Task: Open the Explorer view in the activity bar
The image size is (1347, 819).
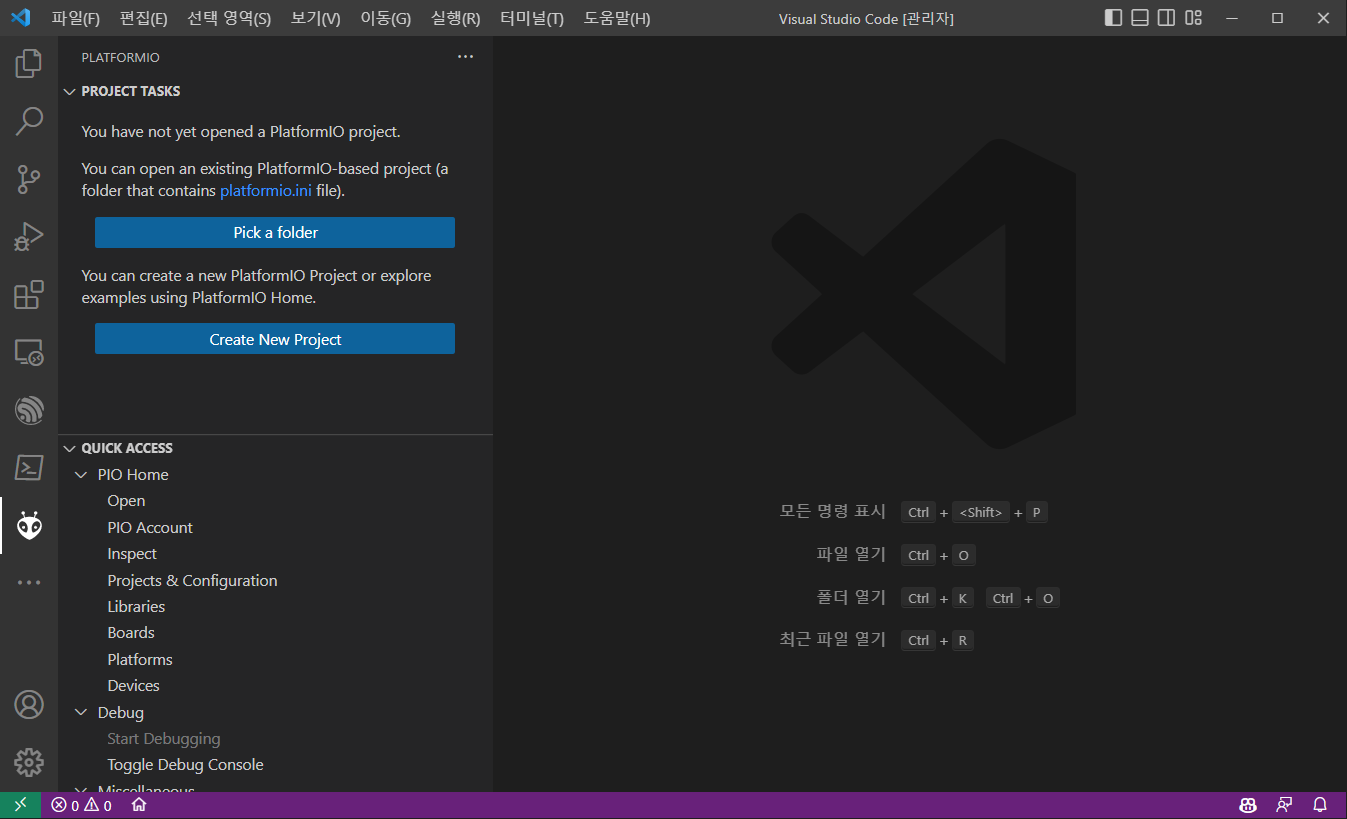Action: pos(29,64)
